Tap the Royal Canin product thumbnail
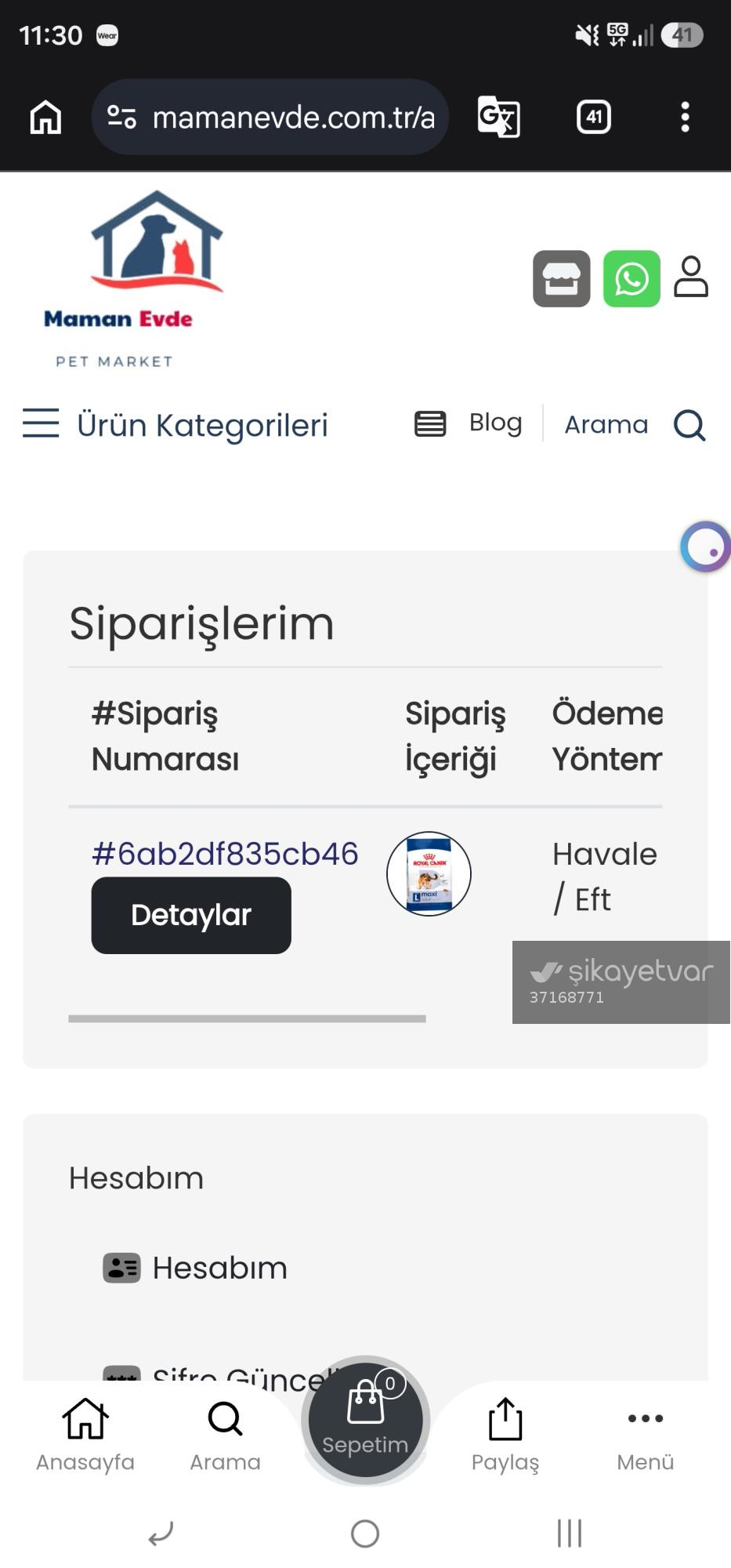This screenshot has height=1568, width=731. click(429, 873)
